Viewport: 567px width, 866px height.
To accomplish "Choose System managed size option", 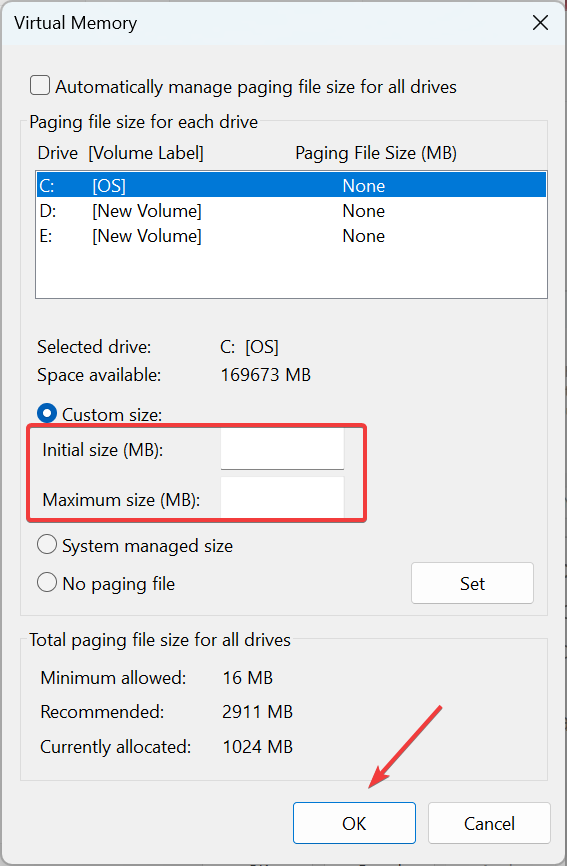I will [x=47, y=545].
